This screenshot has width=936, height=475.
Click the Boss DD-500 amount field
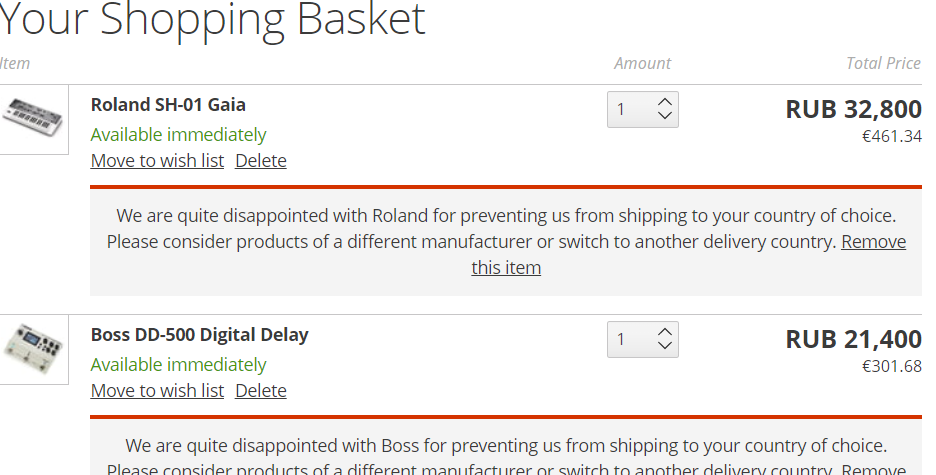pos(642,339)
